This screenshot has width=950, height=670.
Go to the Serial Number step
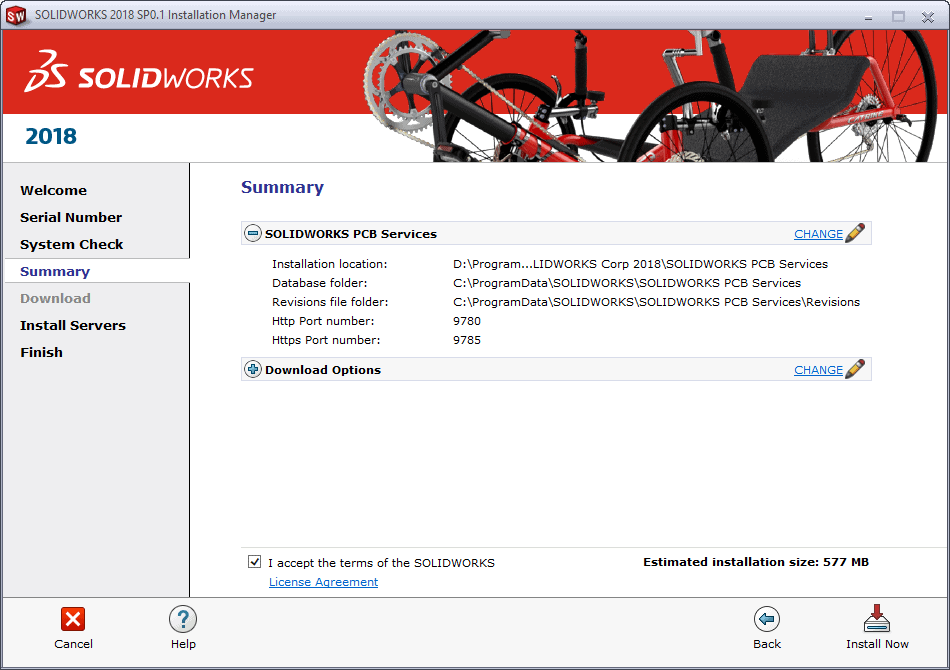(x=71, y=217)
